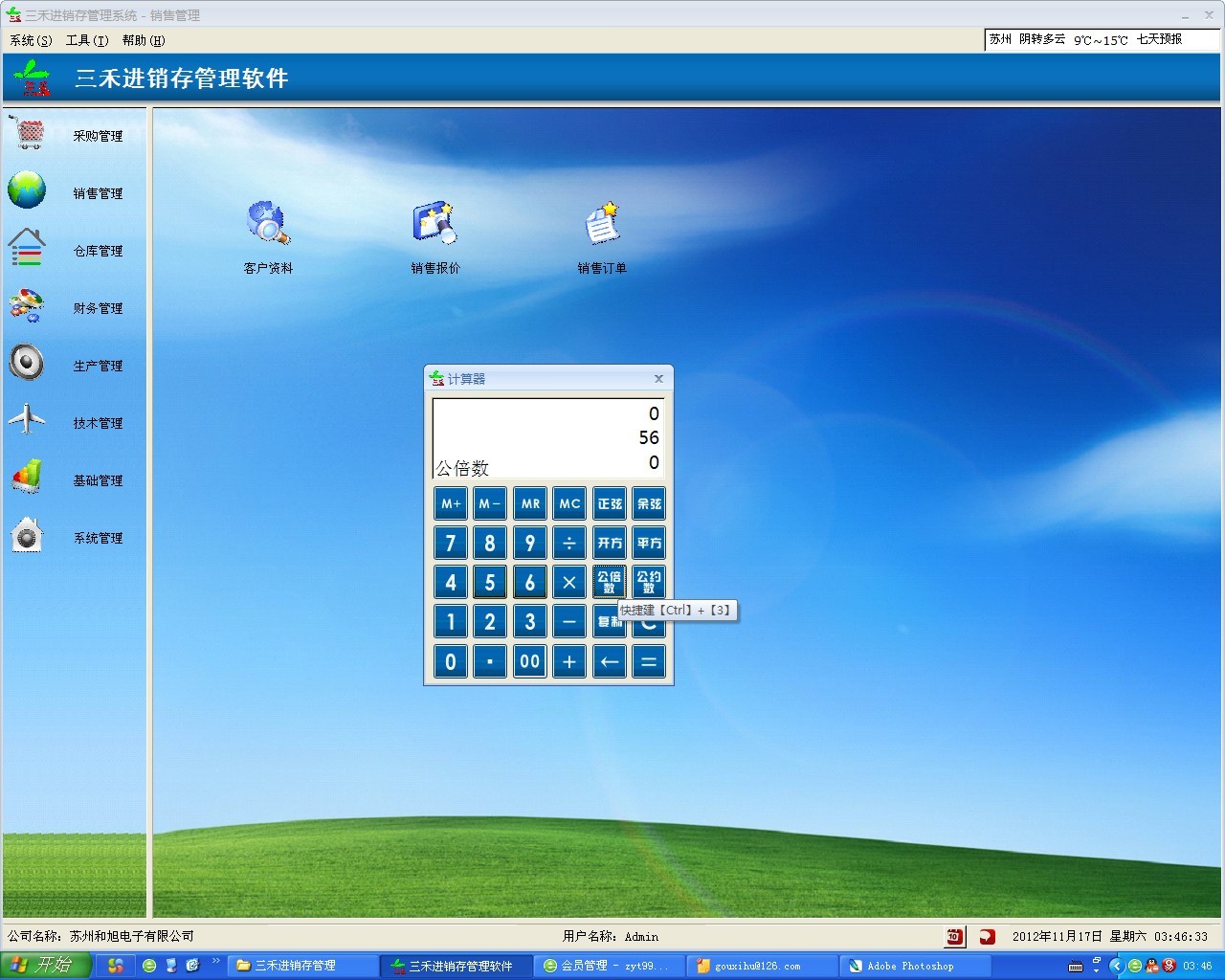Click calculator plus key
The height and width of the screenshot is (980, 1225).
[x=569, y=661]
